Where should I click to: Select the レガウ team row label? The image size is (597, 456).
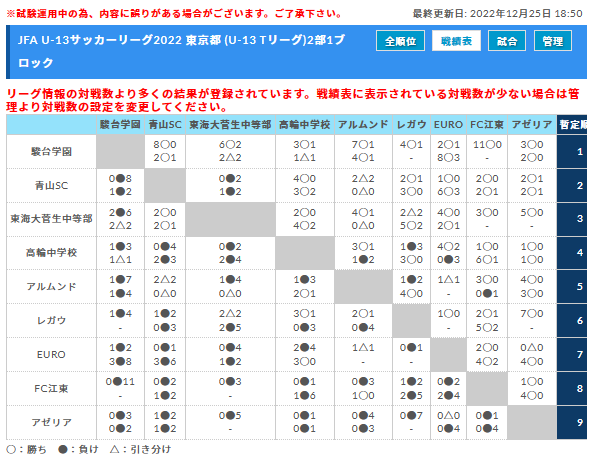pos(51,320)
